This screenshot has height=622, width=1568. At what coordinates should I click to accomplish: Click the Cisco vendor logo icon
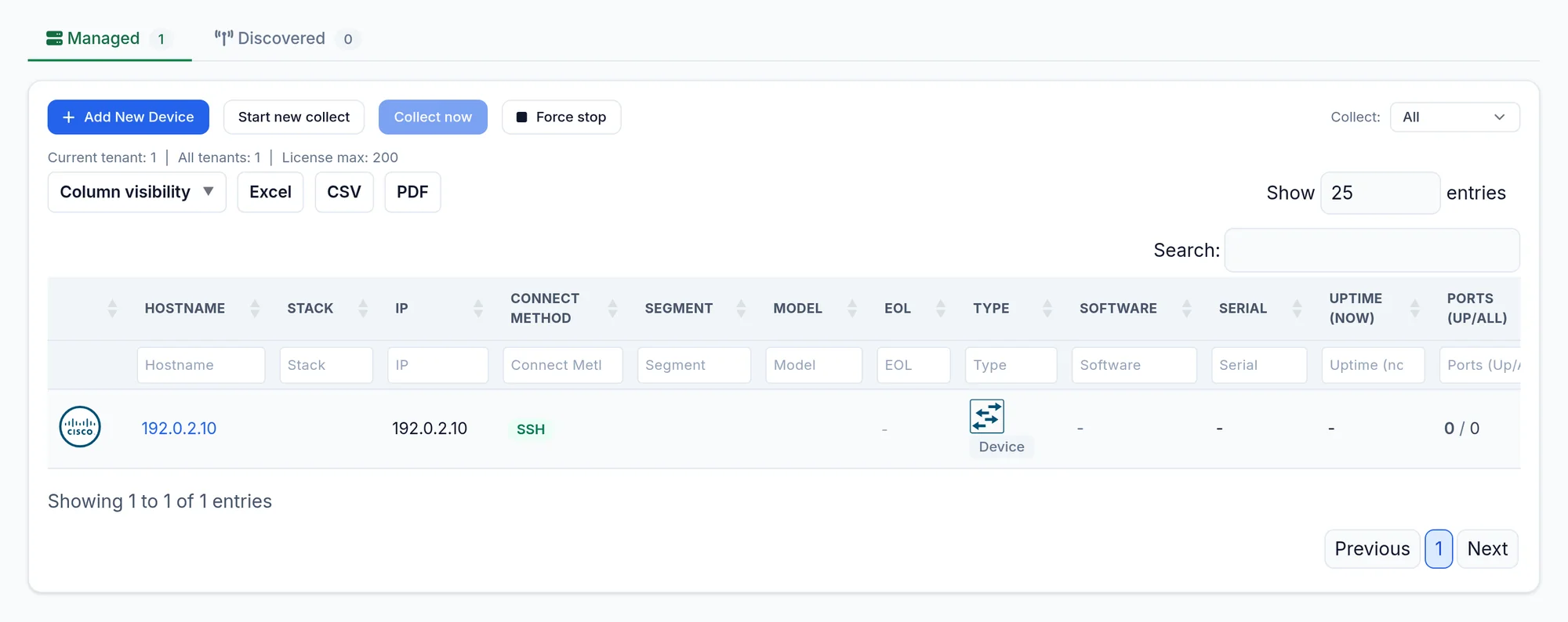(x=80, y=427)
